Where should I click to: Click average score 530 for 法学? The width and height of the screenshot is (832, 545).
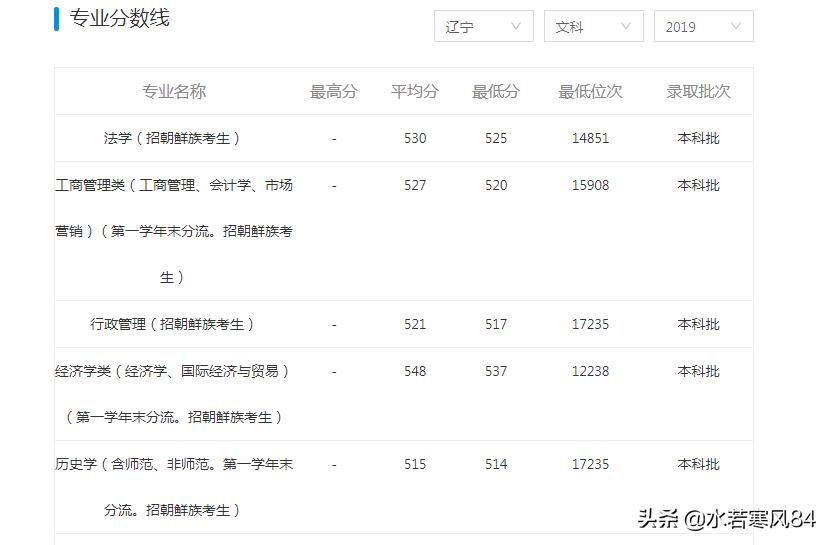tap(415, 139)
